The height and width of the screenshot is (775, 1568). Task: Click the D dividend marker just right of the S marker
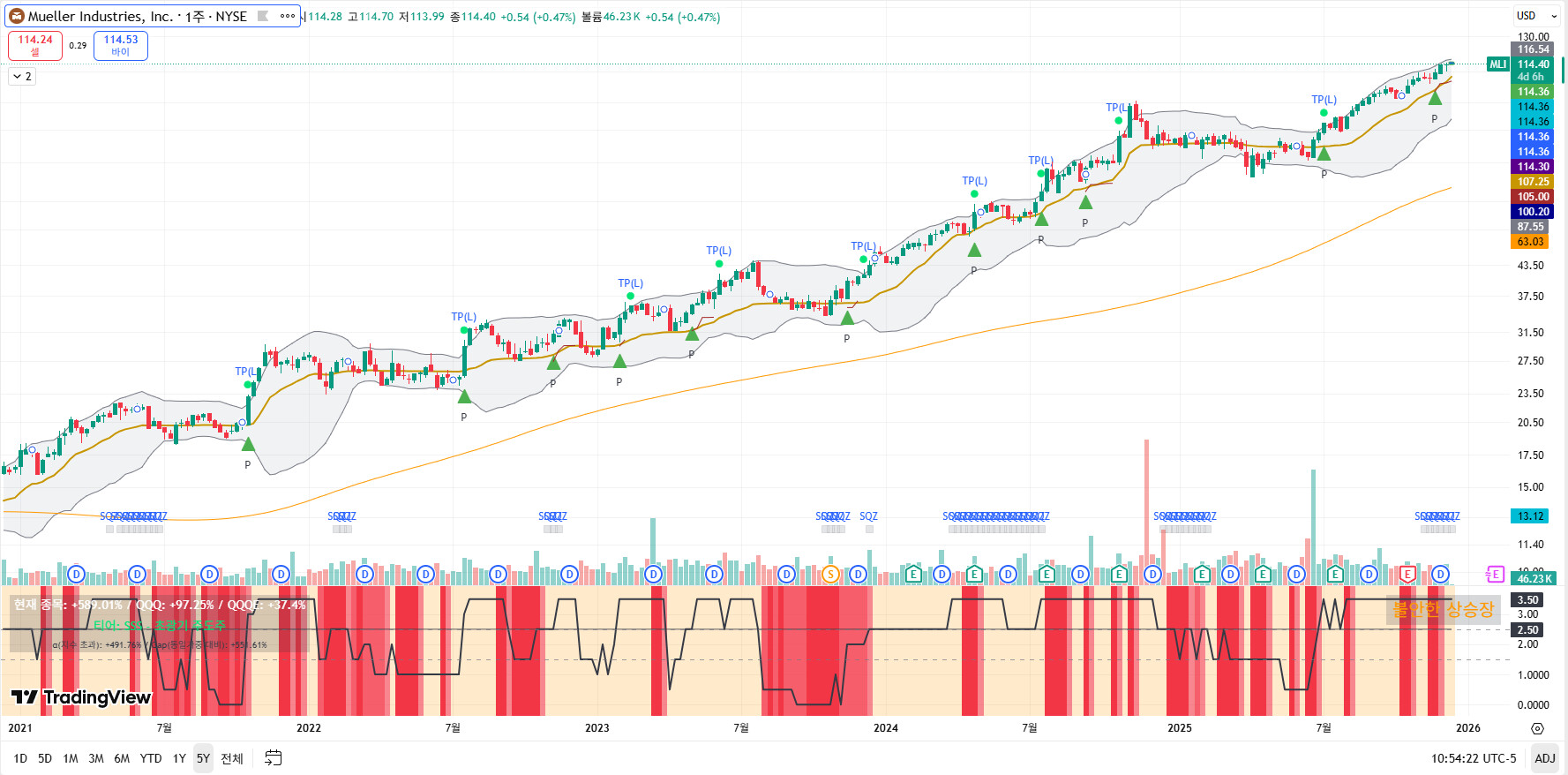coord(859,575)
